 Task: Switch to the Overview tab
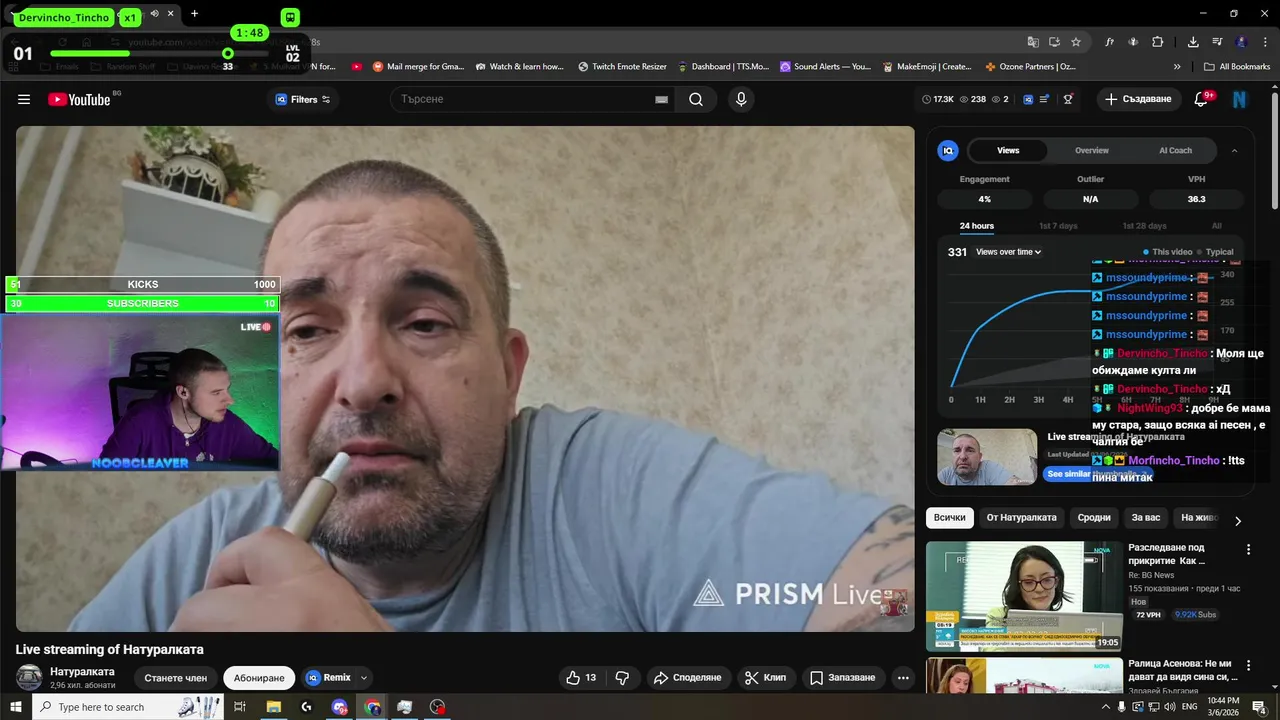[1092, 150]
